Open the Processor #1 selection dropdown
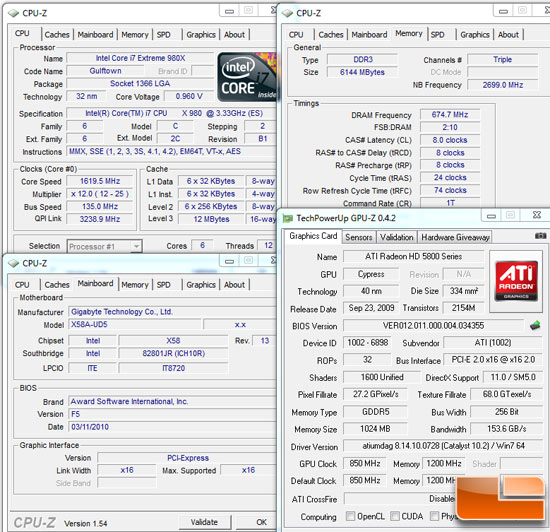Viewport: 550px width, 532px height. coord(105,247)
